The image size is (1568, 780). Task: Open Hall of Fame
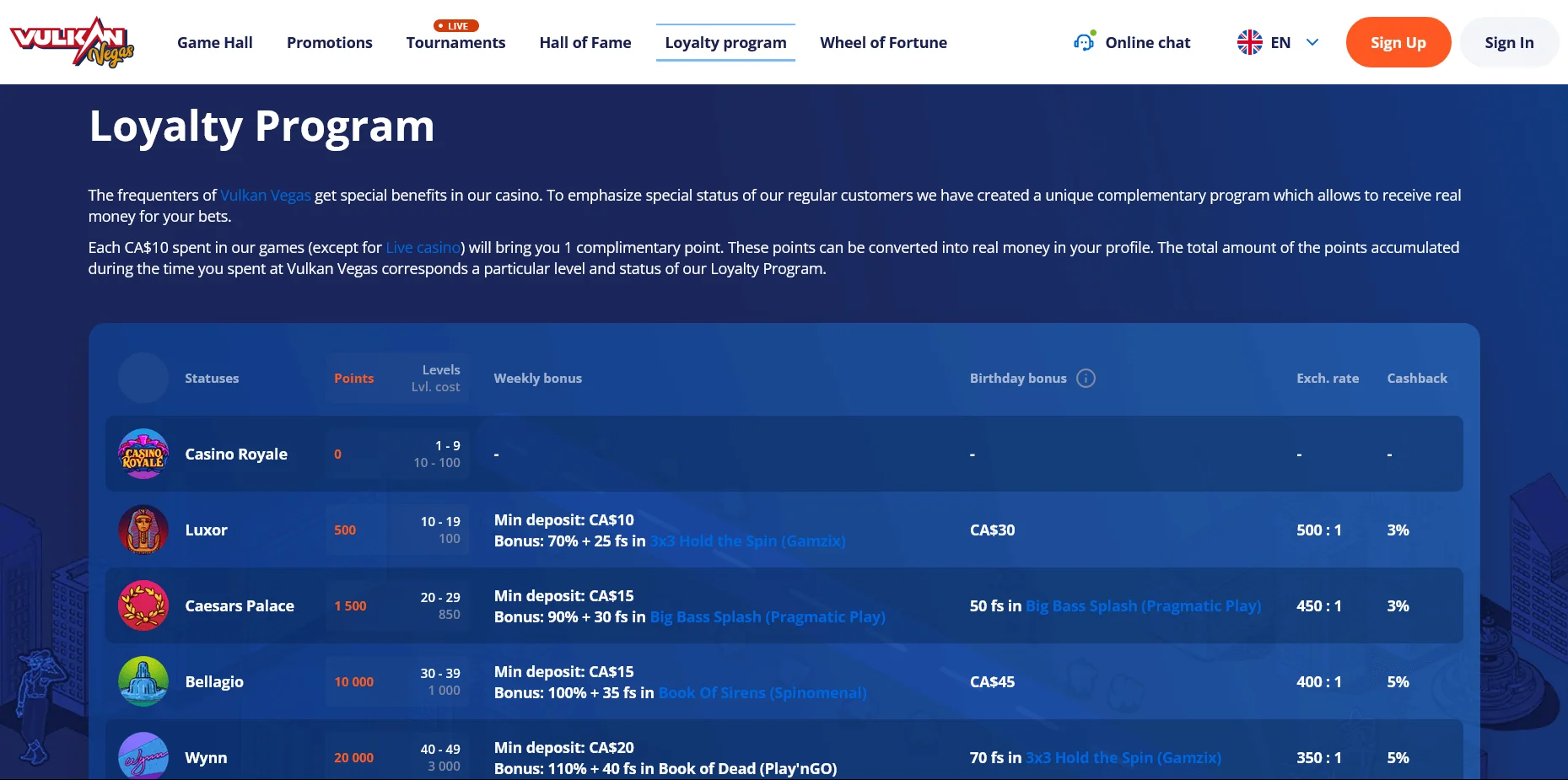click(x=585, y=42)
